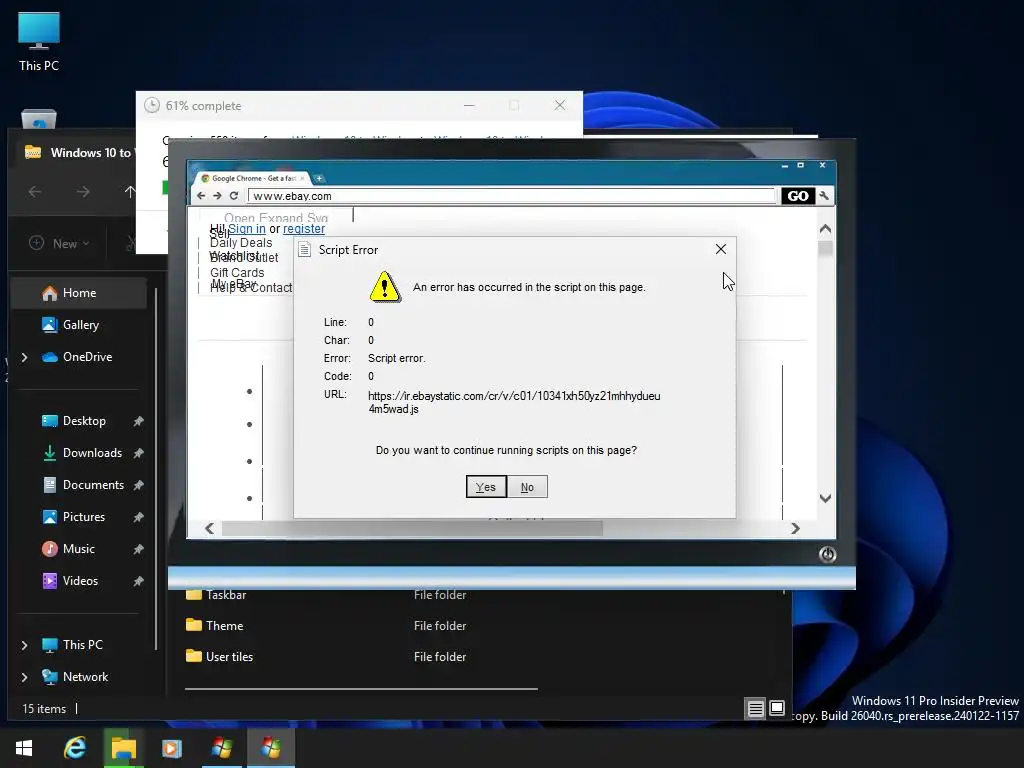Open This PC desktop icon
Image resolution: width=1024 pixels, height=768 pixels.
click(x=39, y=42)
